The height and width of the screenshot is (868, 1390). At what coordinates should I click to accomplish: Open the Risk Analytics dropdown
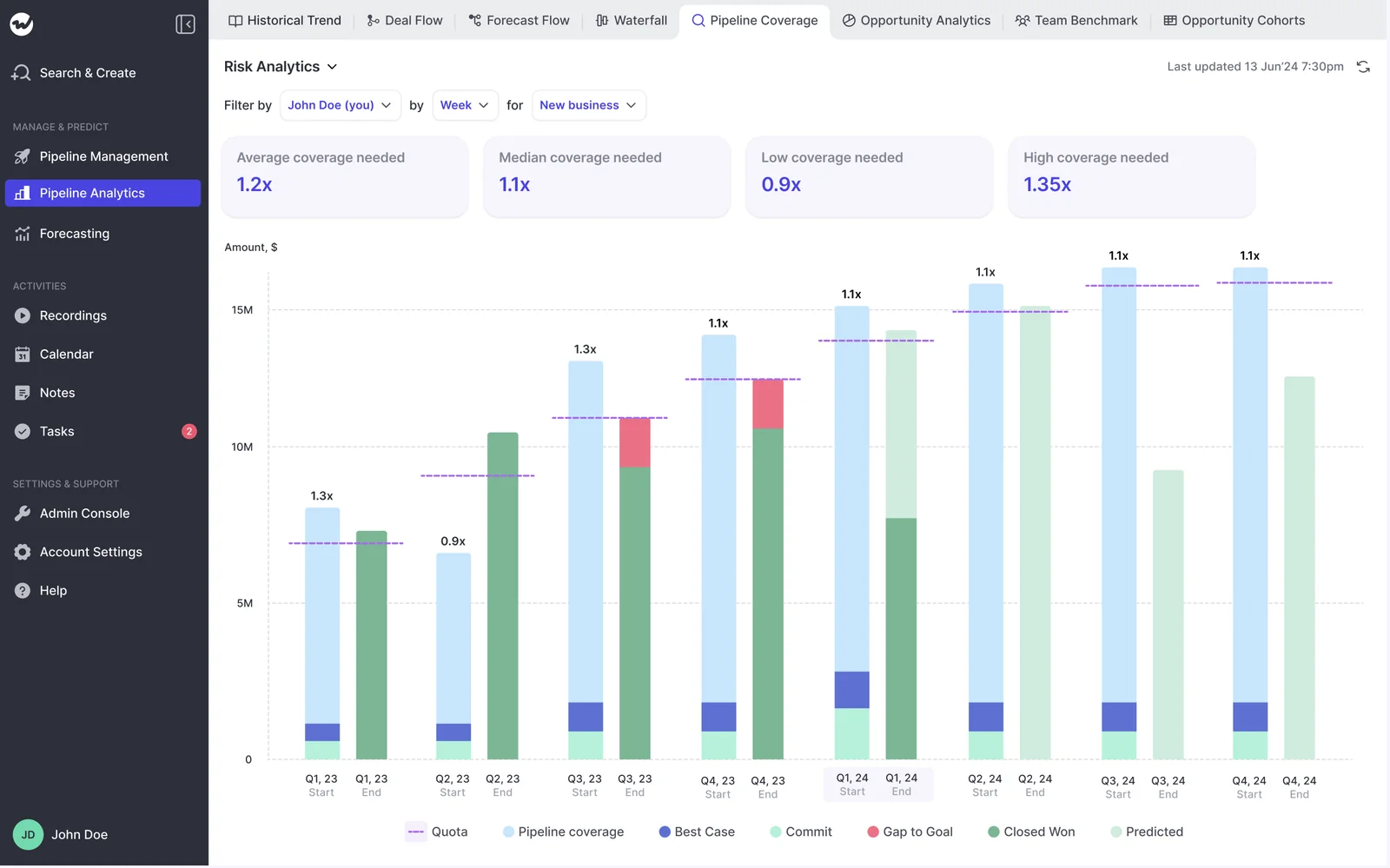click(281, 67)
